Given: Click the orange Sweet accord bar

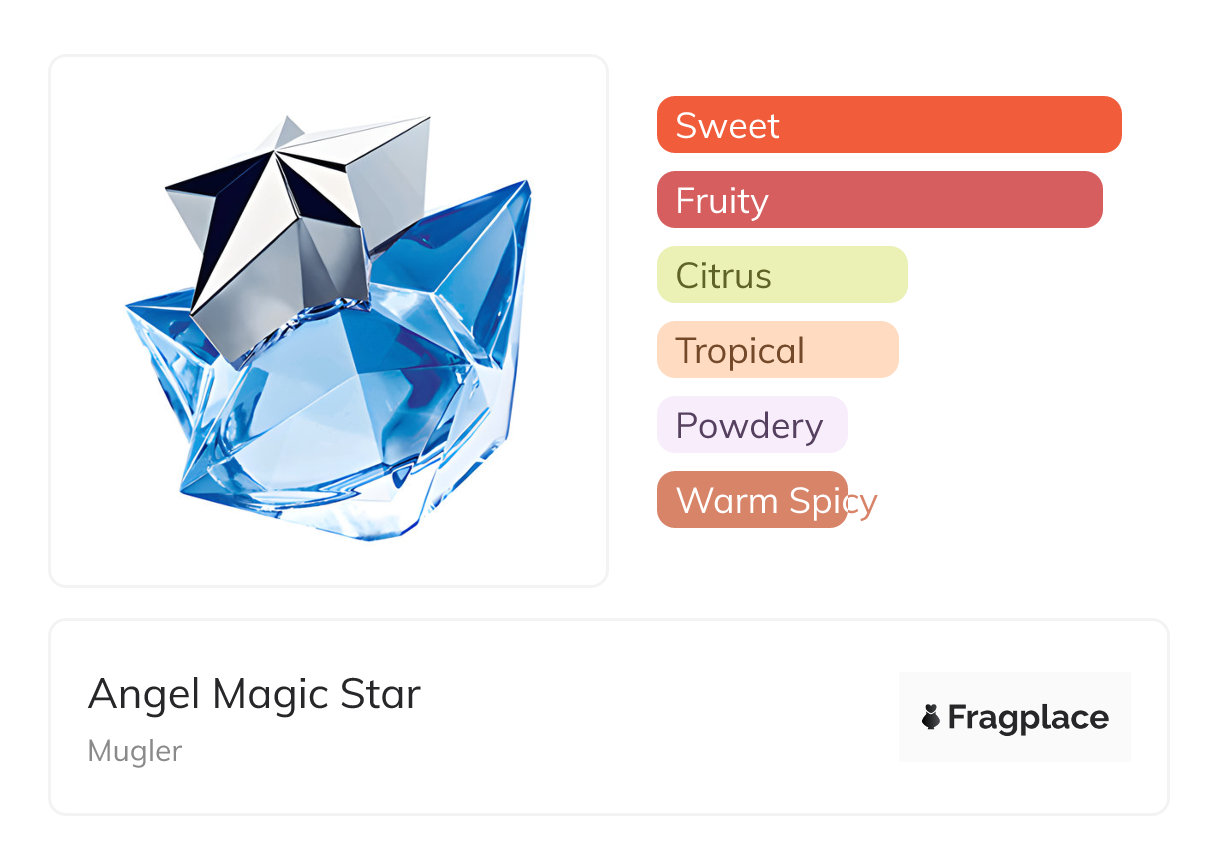Looking at the screenshot, I should pyautogui.click(x=950, y=125).
